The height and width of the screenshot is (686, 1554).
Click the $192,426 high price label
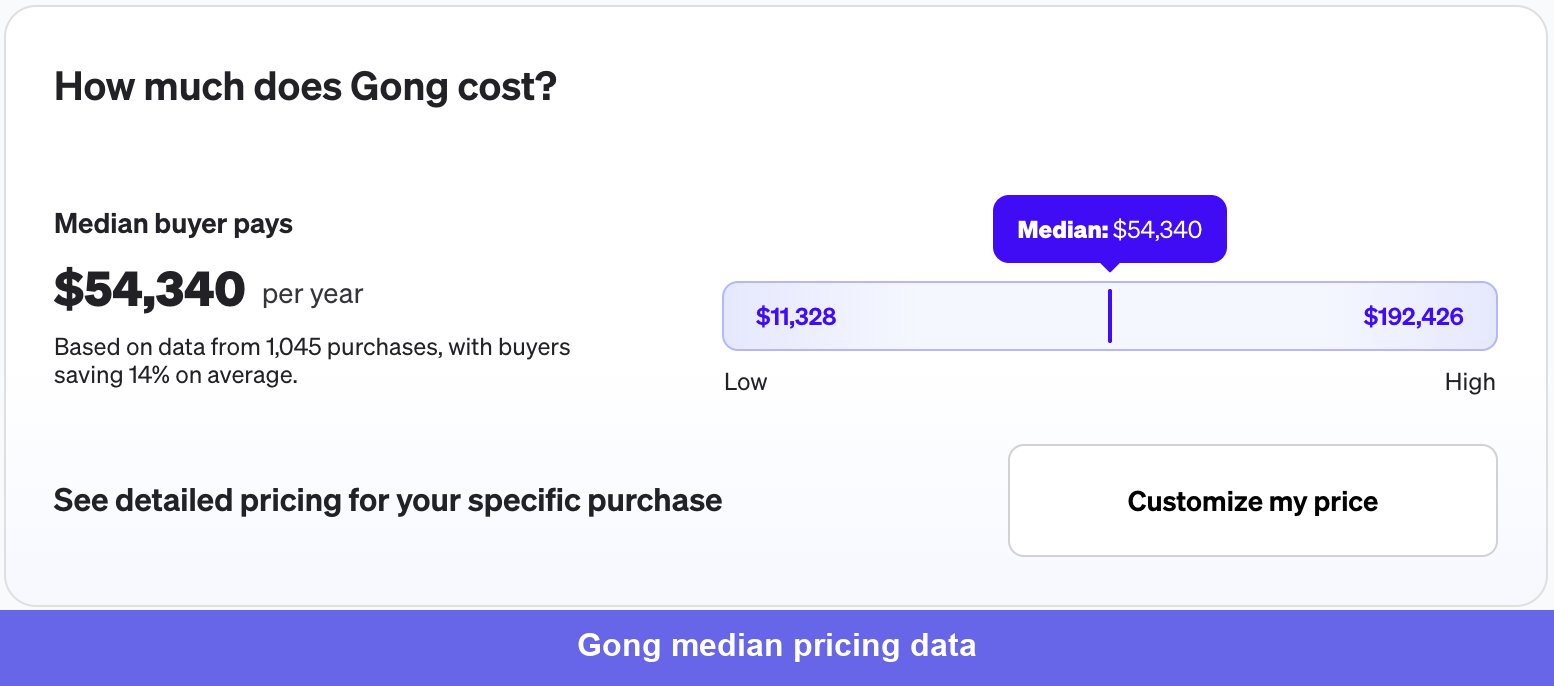[x=1412, y=316]
